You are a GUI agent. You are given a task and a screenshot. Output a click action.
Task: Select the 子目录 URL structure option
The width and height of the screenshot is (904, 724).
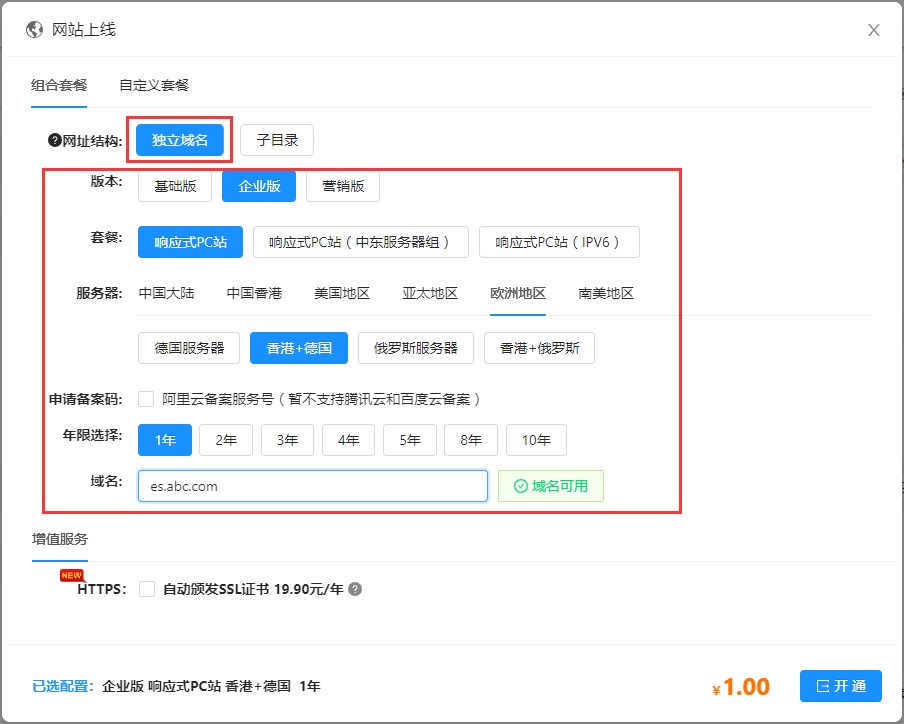[277, 141]
